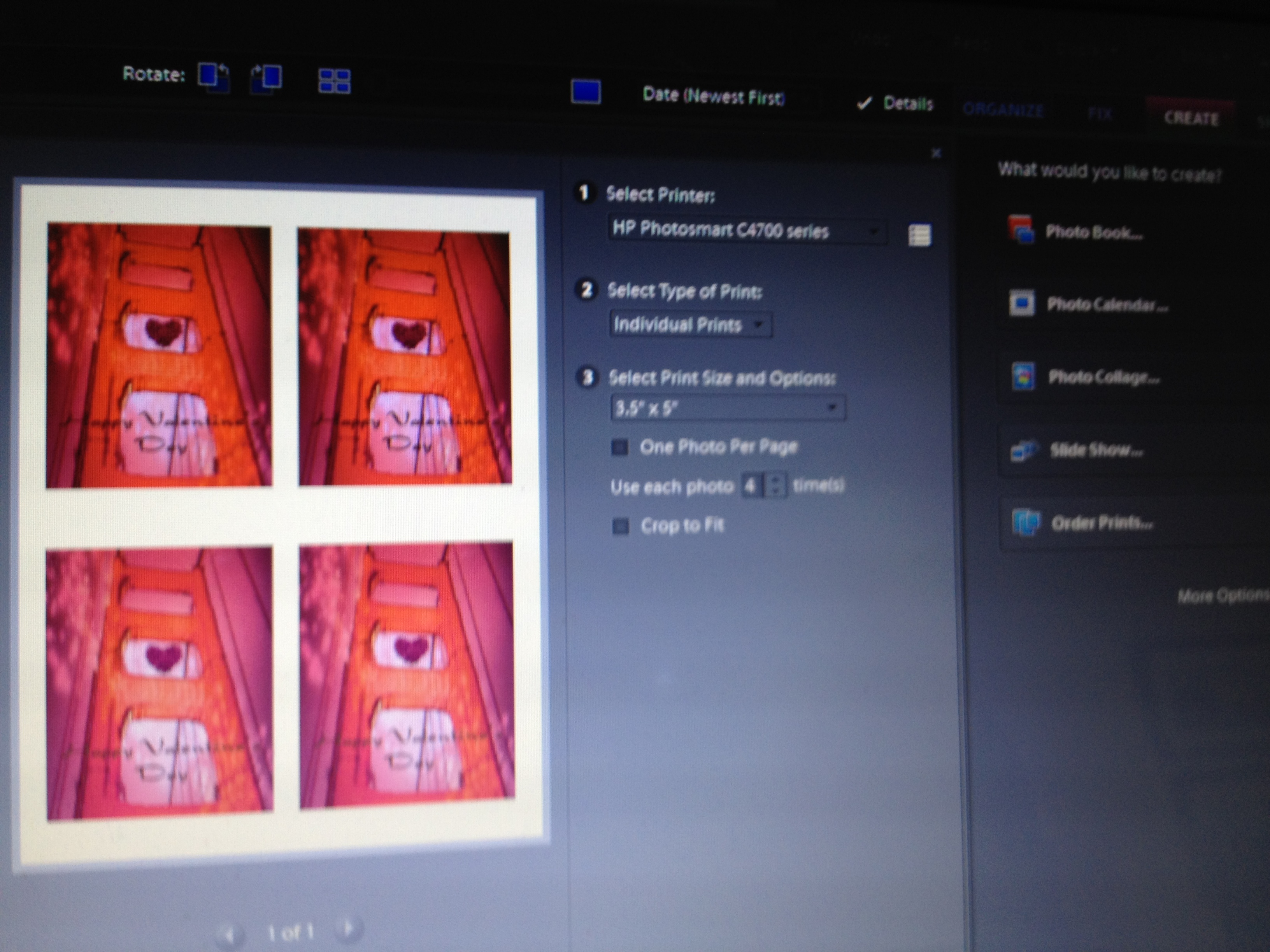Click the Slide Show icon
The image size is (1270, 952).
click(x=1024, y=450)
